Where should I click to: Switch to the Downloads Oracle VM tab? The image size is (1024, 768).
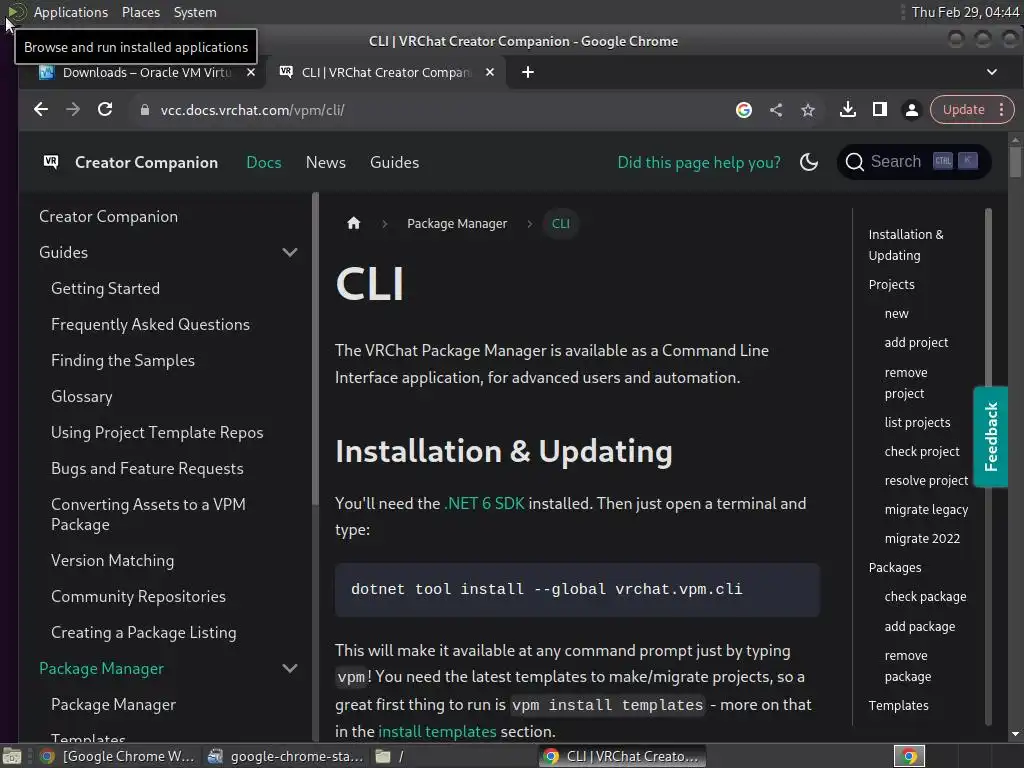(x=147, y=72)
